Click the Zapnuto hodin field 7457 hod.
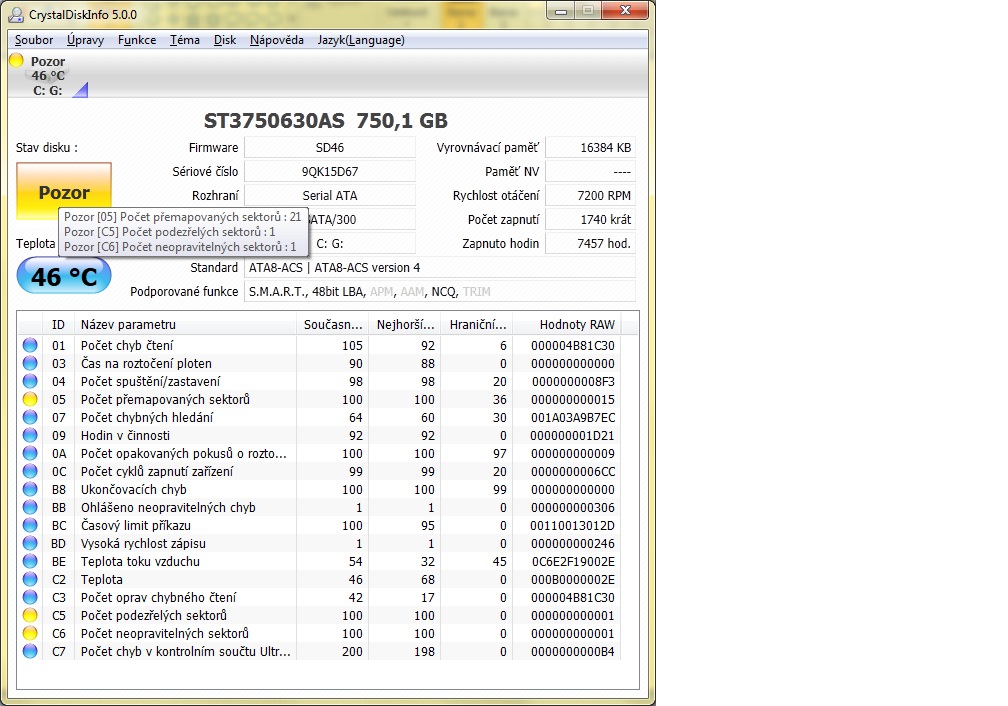 pyautogui.click(x=590, y=243)
